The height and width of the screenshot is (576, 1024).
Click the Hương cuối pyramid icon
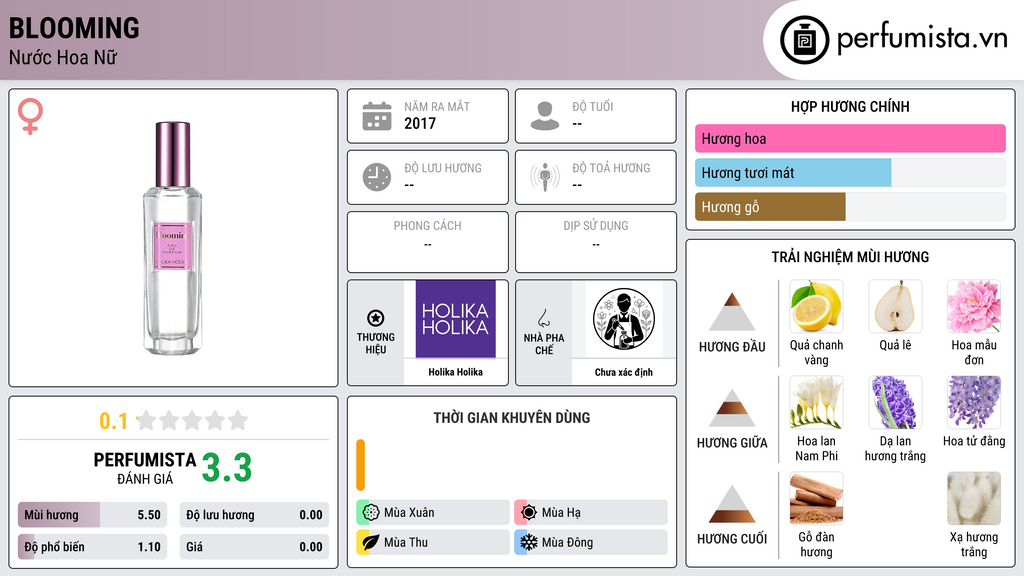(732, 504)
